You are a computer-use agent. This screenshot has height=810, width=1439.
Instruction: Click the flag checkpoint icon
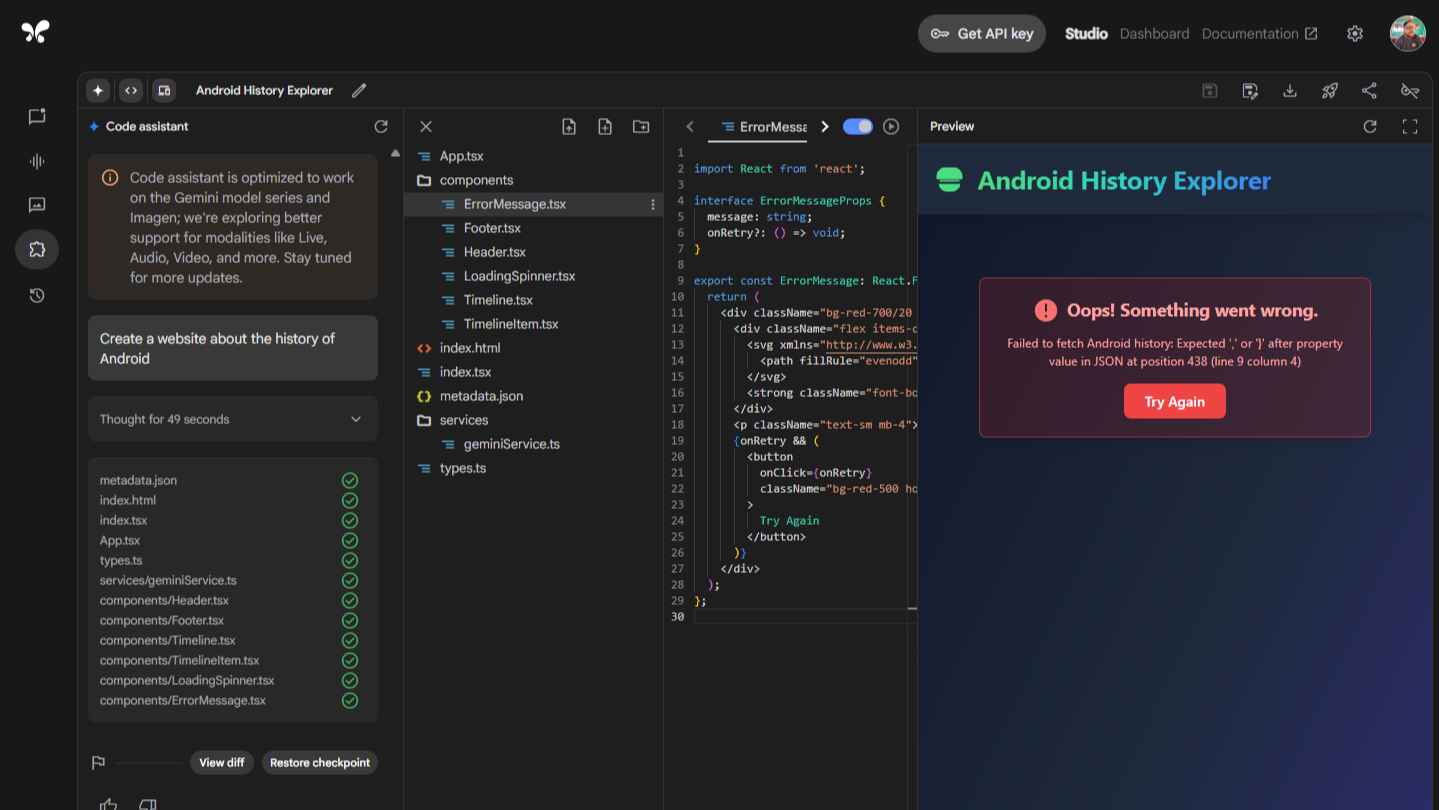tap(98, 763)
